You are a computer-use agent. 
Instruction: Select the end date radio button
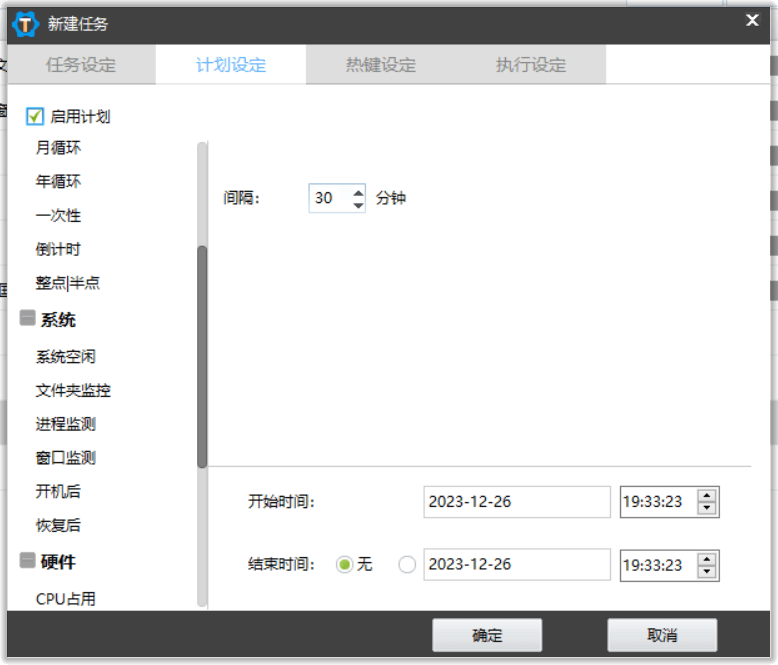point(407,565)
